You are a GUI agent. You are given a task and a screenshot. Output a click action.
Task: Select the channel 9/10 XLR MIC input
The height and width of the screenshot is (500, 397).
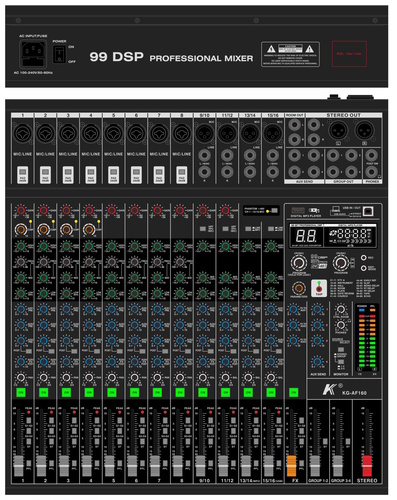(x=204, y=133)
